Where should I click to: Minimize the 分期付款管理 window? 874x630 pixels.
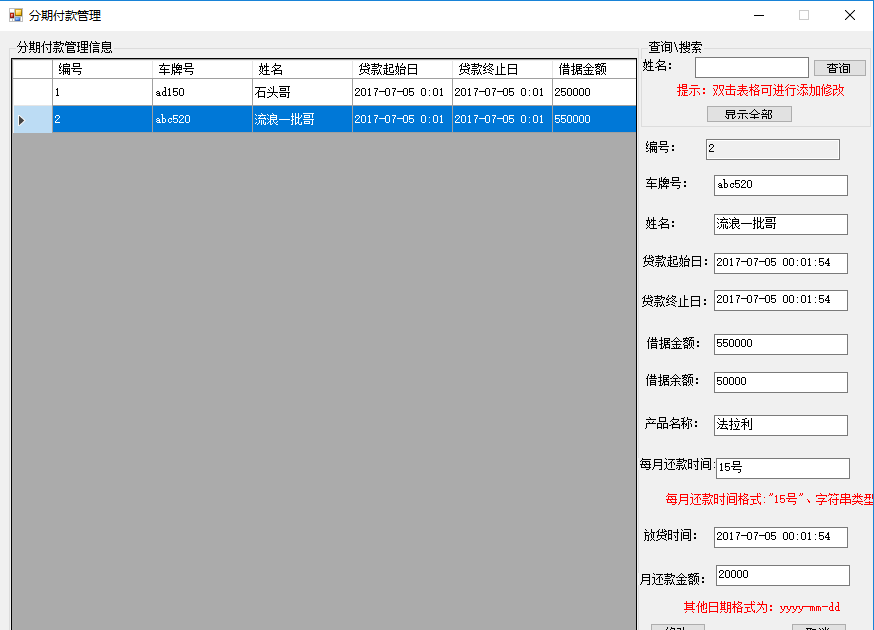click(x=759, y=15)
